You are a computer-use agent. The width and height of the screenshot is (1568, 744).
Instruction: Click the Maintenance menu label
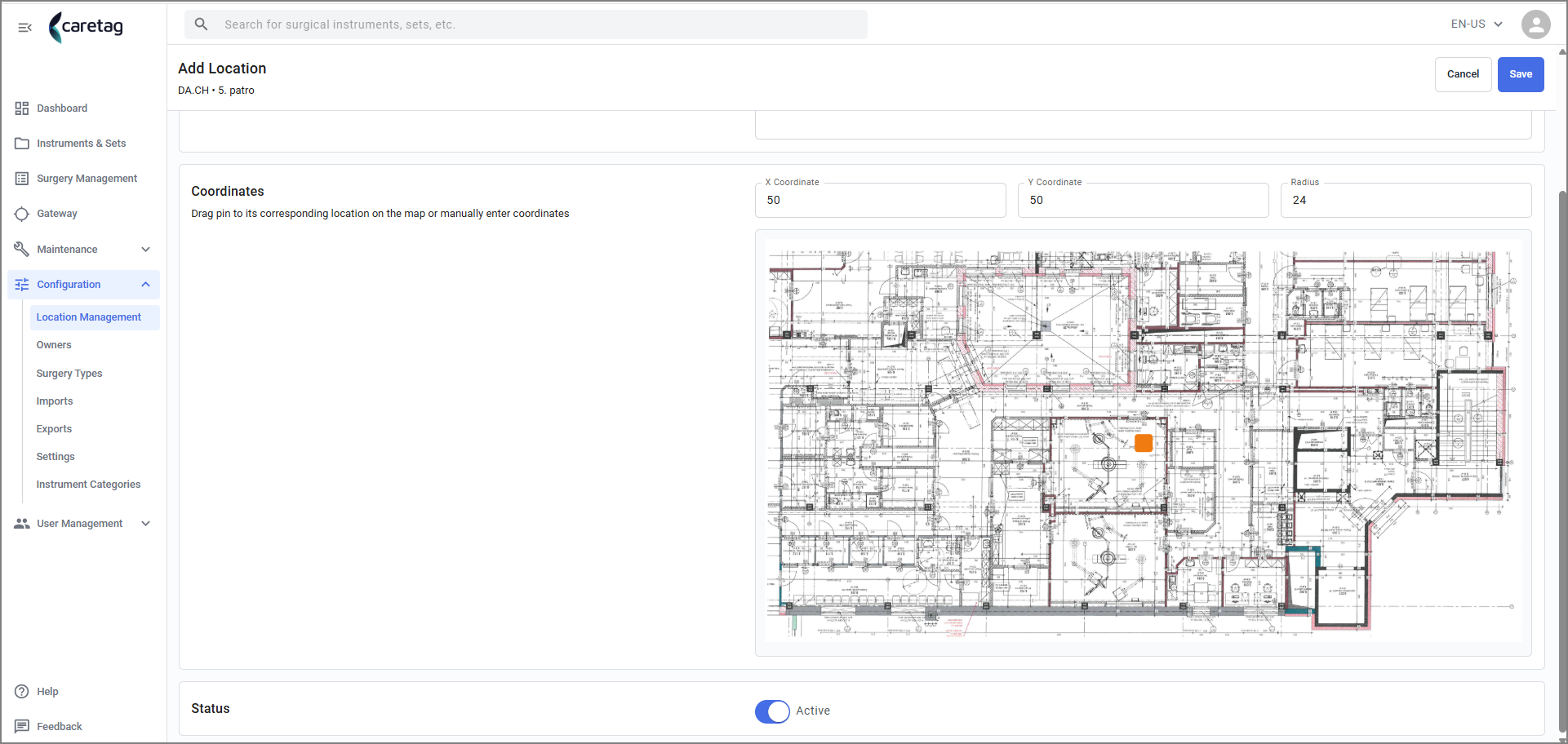[67, 250]
